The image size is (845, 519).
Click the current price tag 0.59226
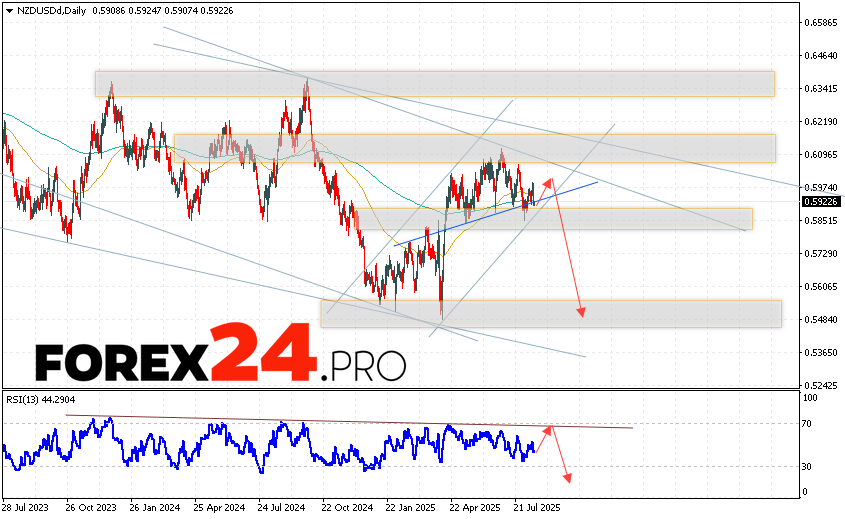820,201
